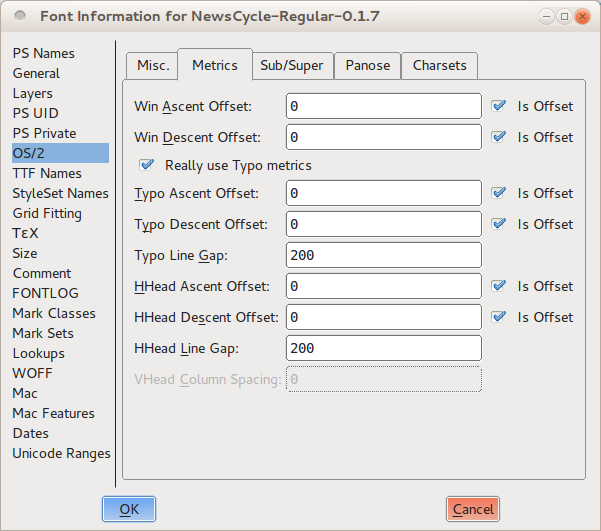Switch to the Panose tab
601x531 pixels.
click(367, 66)
